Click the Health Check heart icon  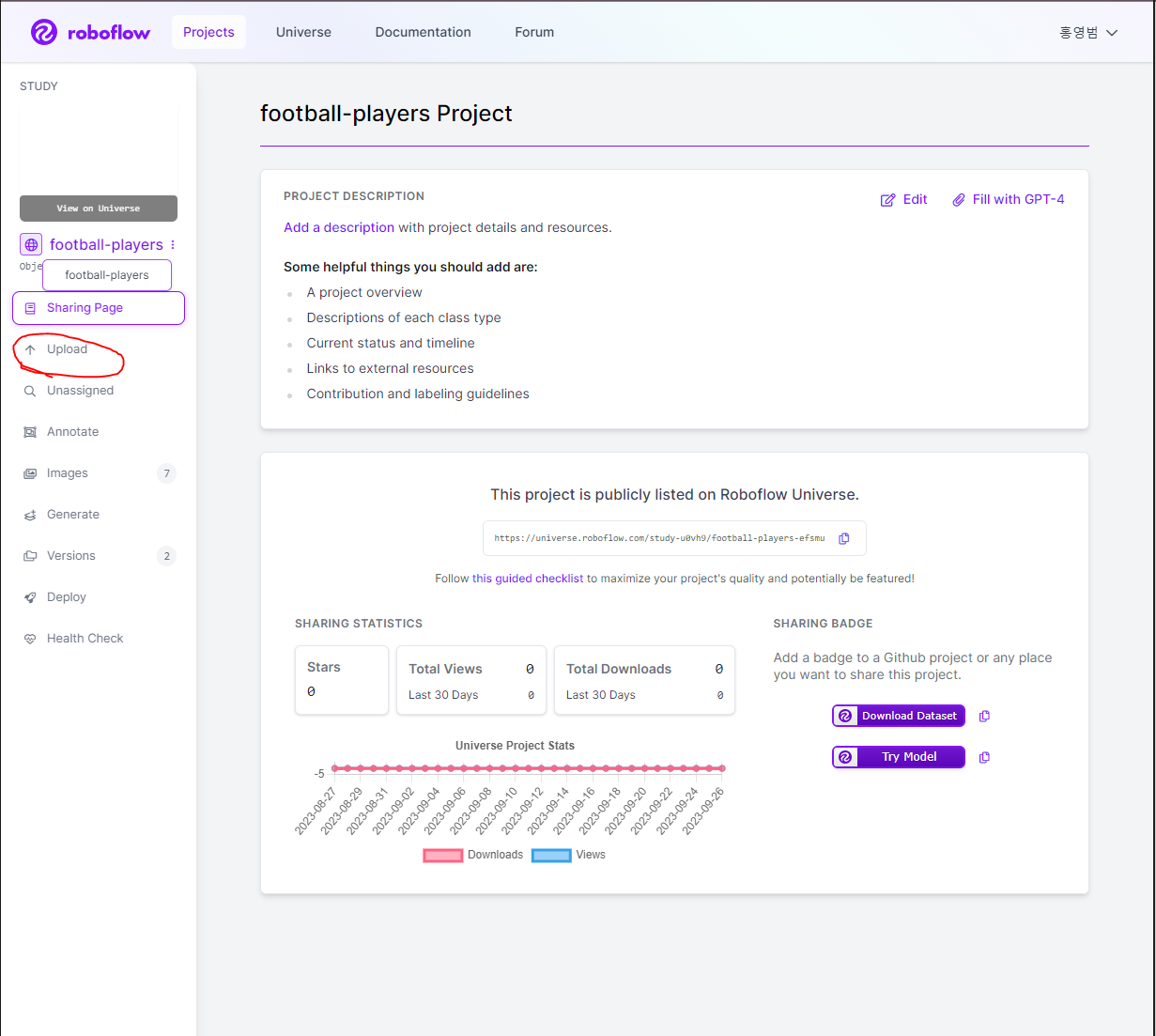click(x=30, y=639)
